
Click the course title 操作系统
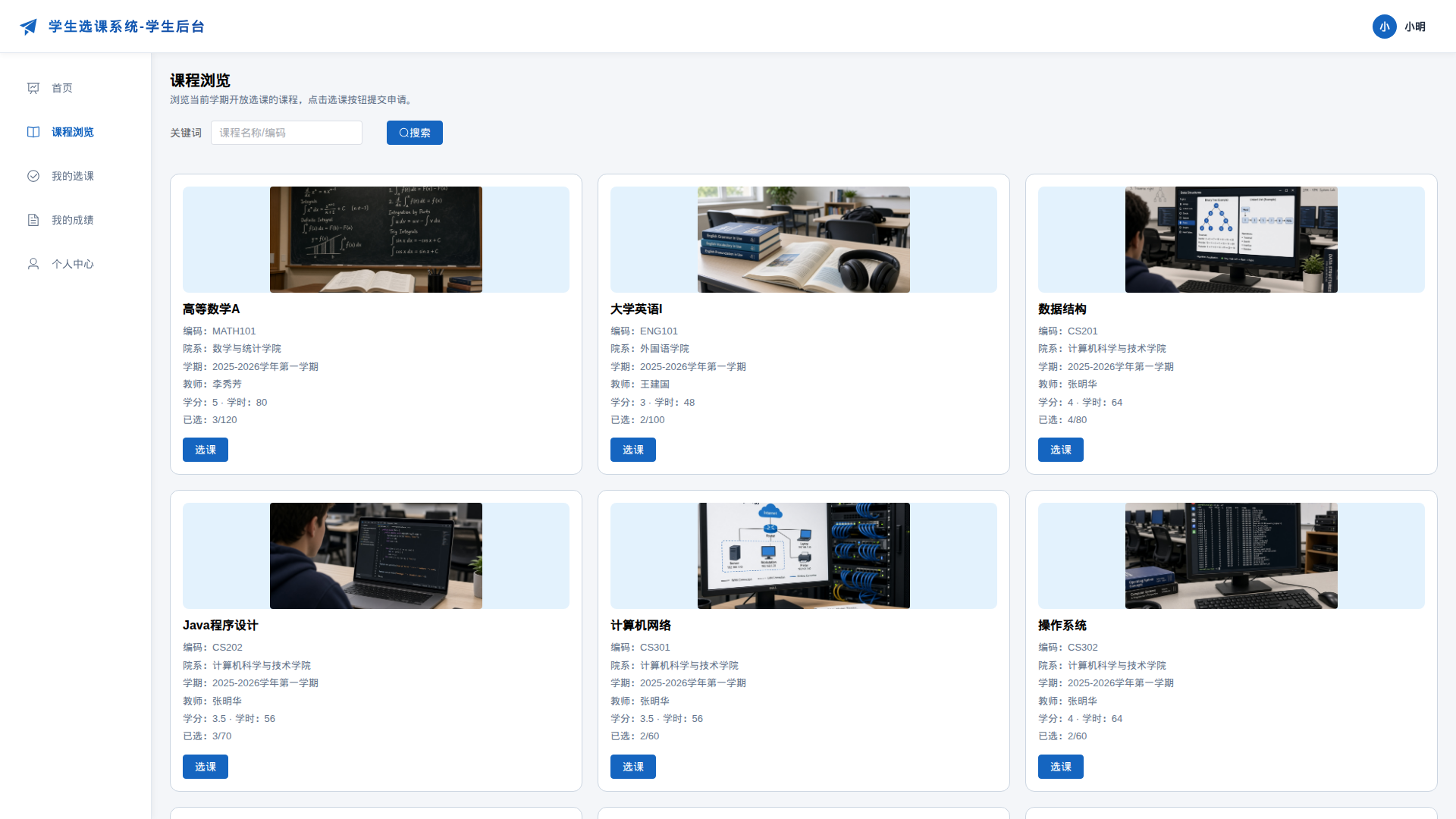1062,625
